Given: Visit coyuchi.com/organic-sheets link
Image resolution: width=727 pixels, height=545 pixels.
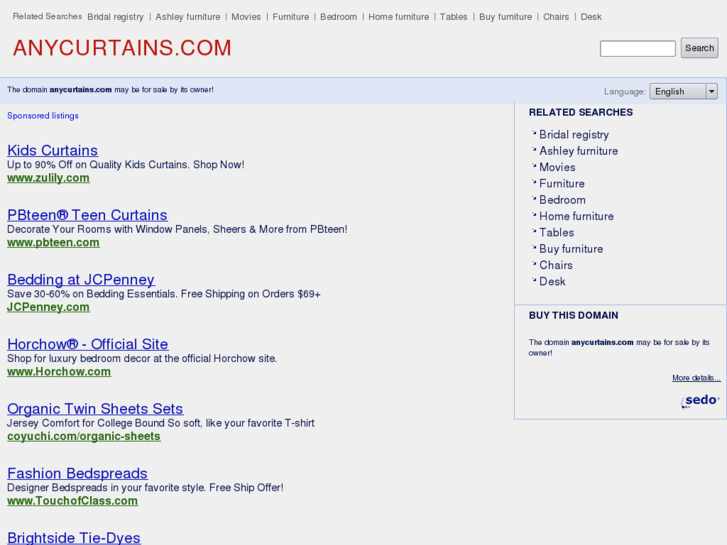Looking at the screenshot, I should 84,436.
